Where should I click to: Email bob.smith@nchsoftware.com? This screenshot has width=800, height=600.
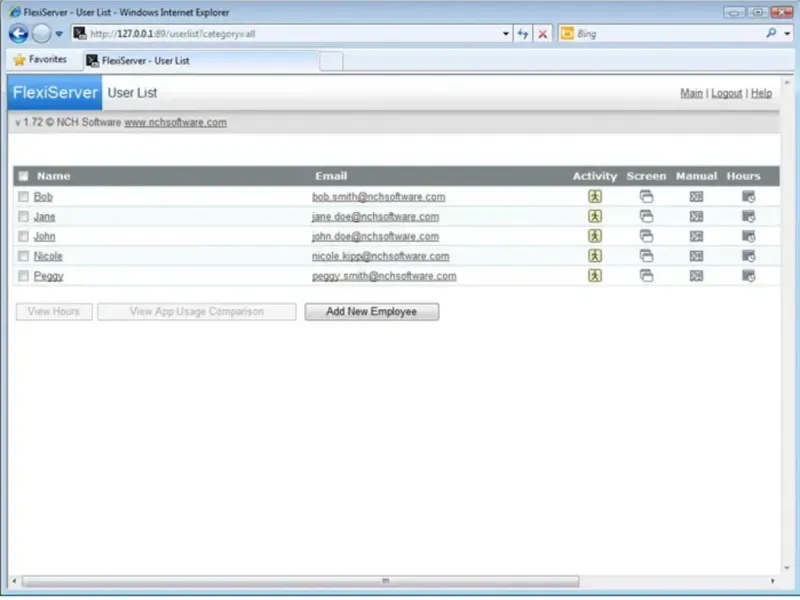pyautogui.click(x=379, y=197)
